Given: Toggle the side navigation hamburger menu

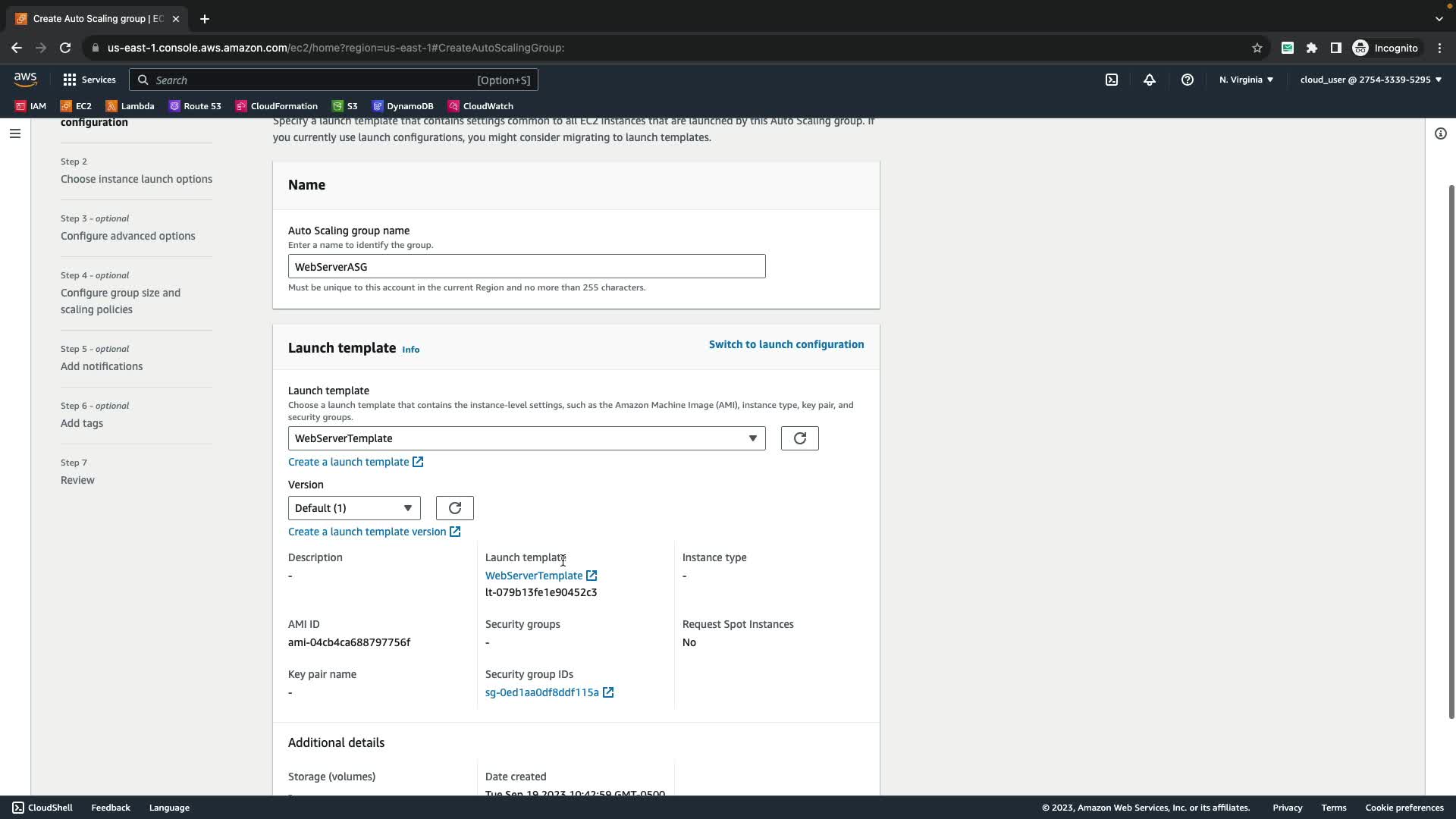Looking at the screenshot, I should (x=15, y=133).
